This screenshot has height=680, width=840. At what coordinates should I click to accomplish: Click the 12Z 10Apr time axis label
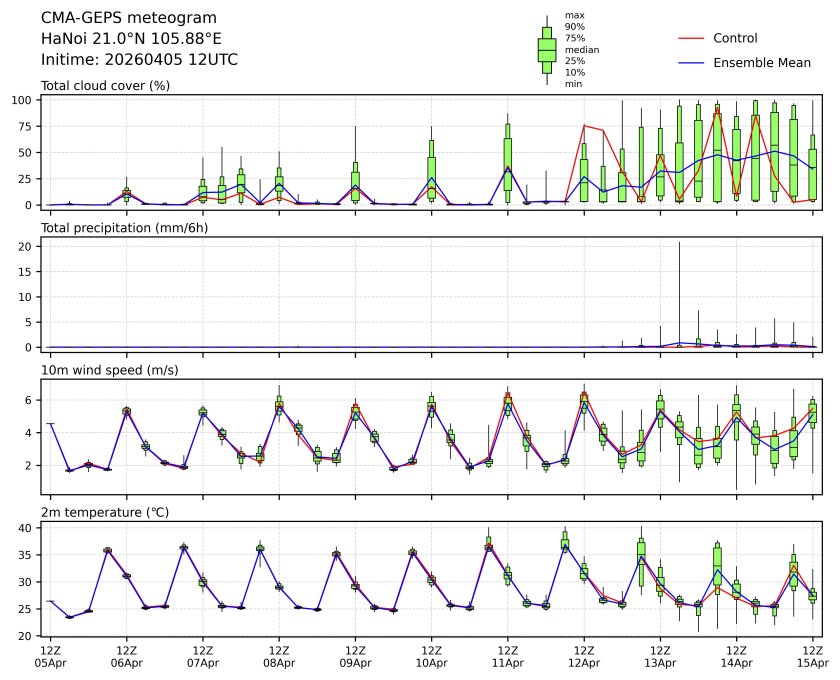[431, 656]
